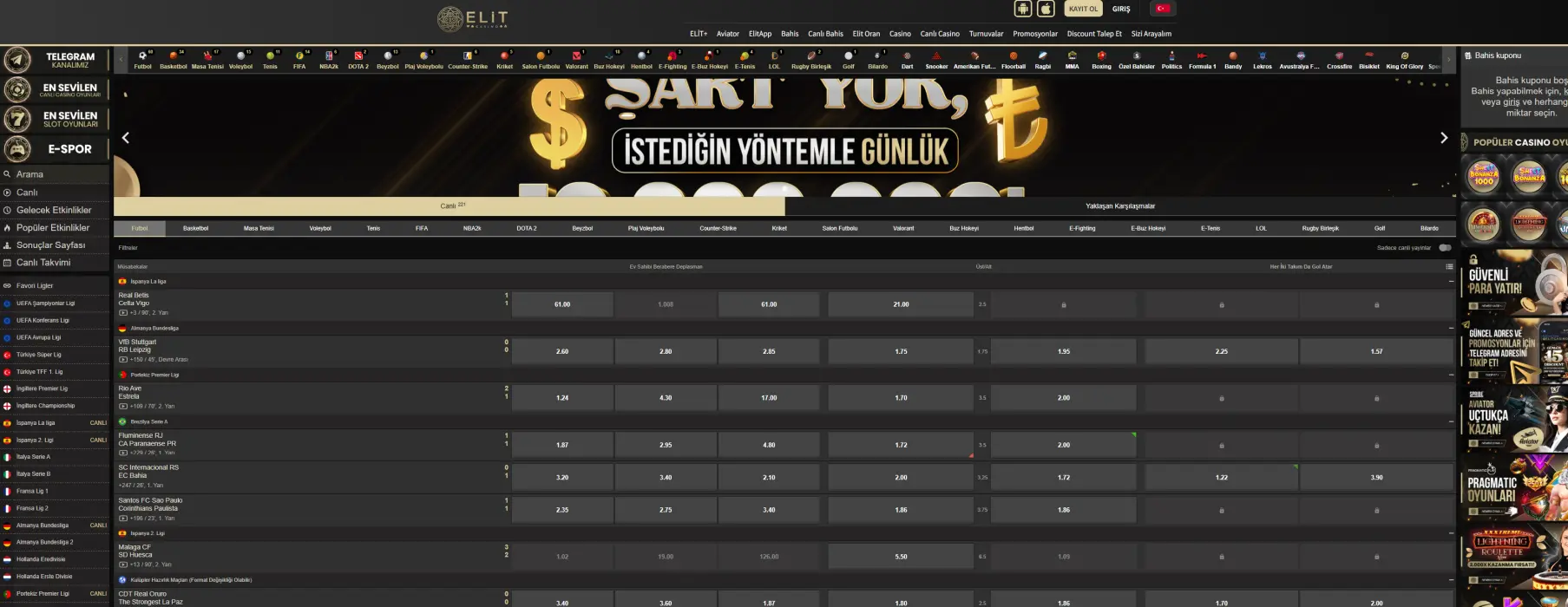Viewport: 1568px width, 607px height.
Task: Open Canlı Takvimi in sidebar
Action: pos(56,263)
